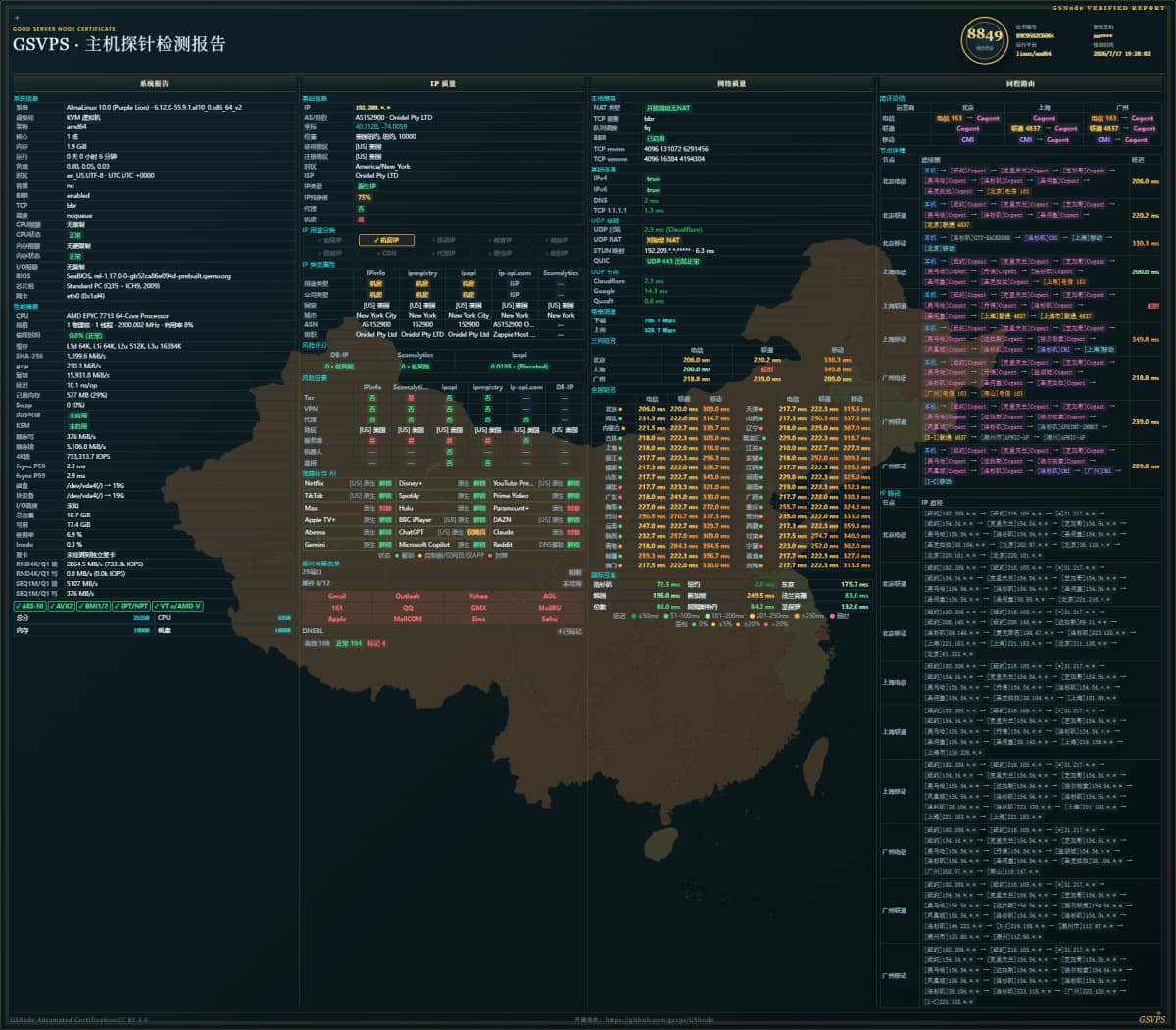The image size is (1176, 1030).
Task: Click the 75% IP purity badge
Action: point(365,197)
